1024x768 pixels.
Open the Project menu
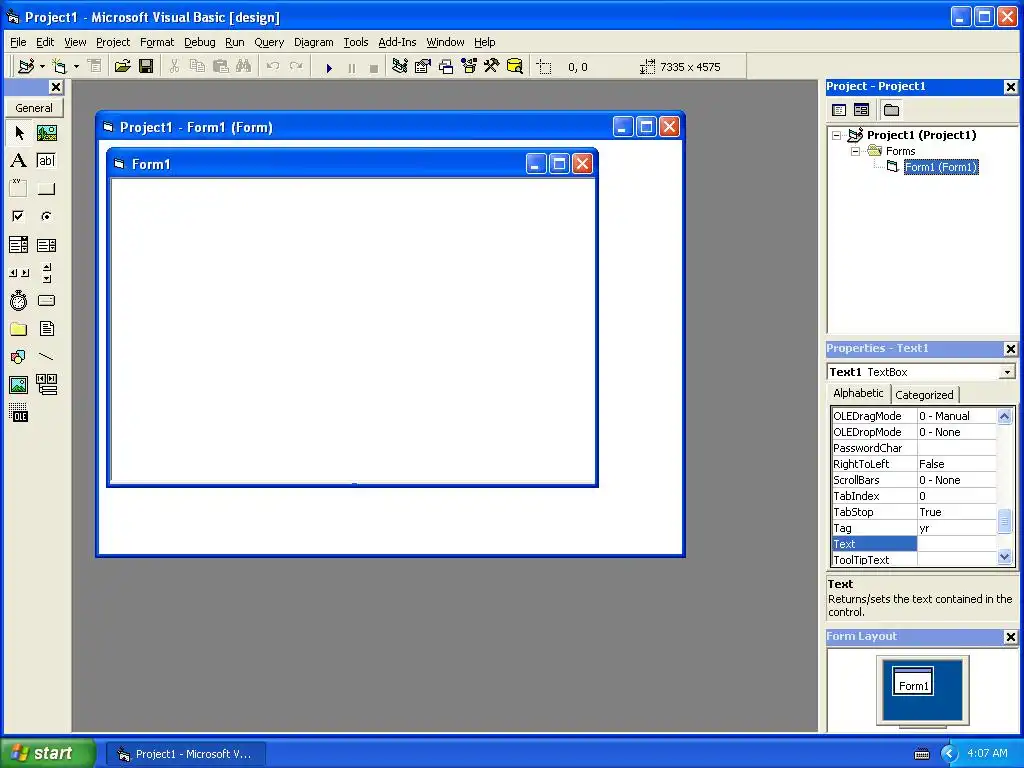(x=113, y=42)
